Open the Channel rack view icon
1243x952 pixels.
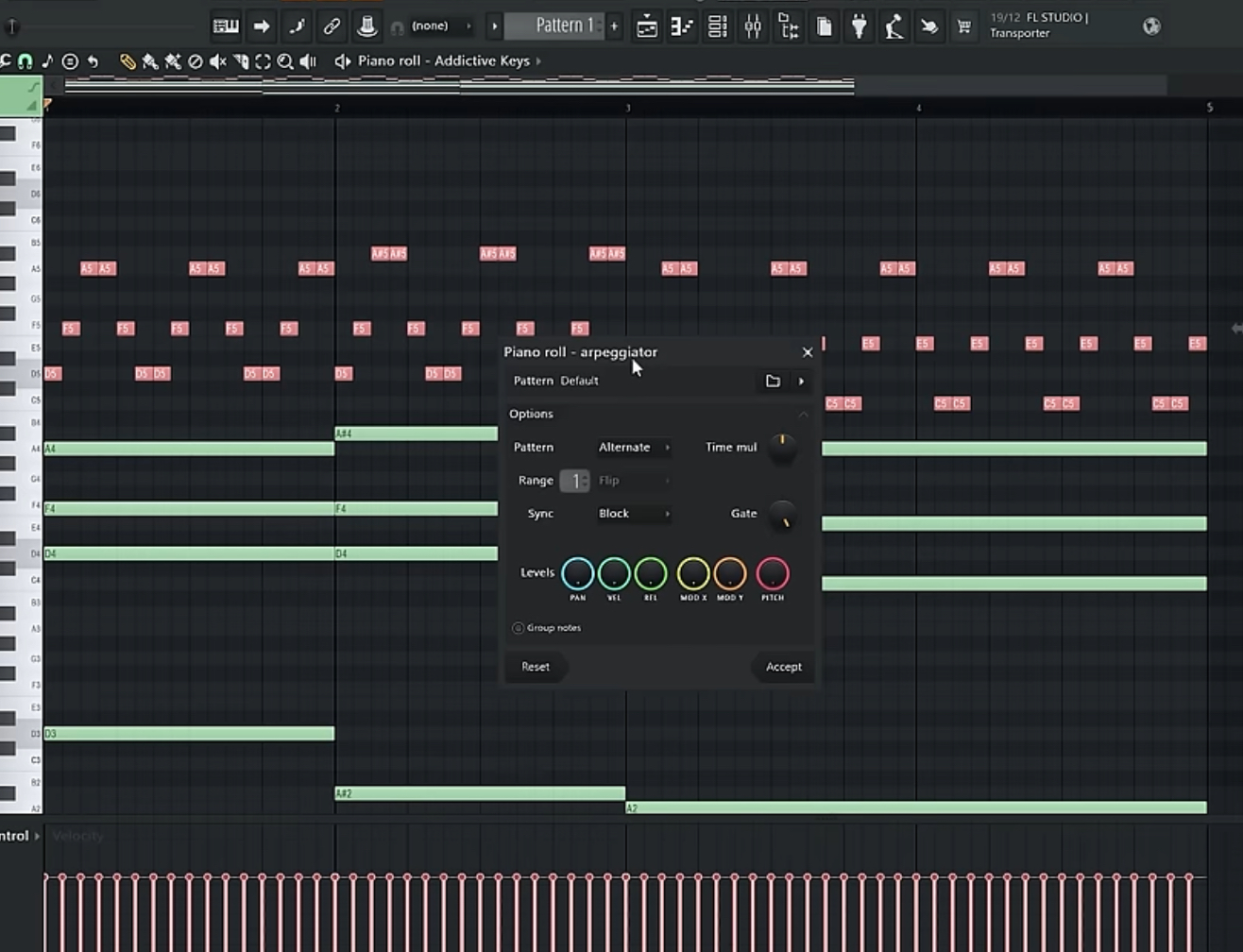pos(718,26)
